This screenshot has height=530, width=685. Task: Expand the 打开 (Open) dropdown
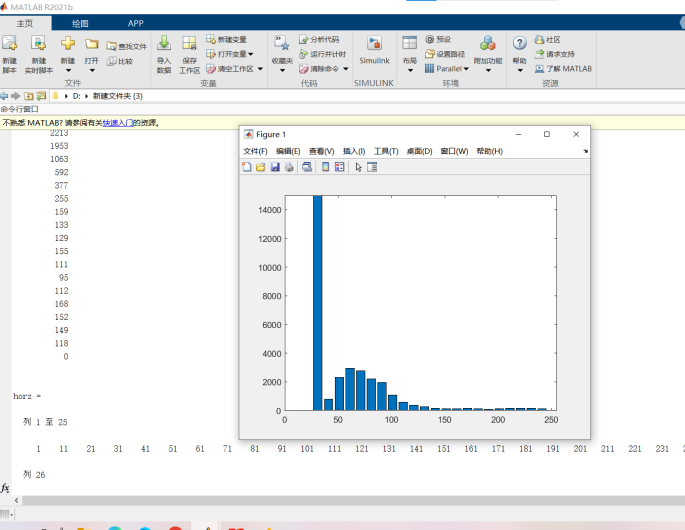pos(92,70)
